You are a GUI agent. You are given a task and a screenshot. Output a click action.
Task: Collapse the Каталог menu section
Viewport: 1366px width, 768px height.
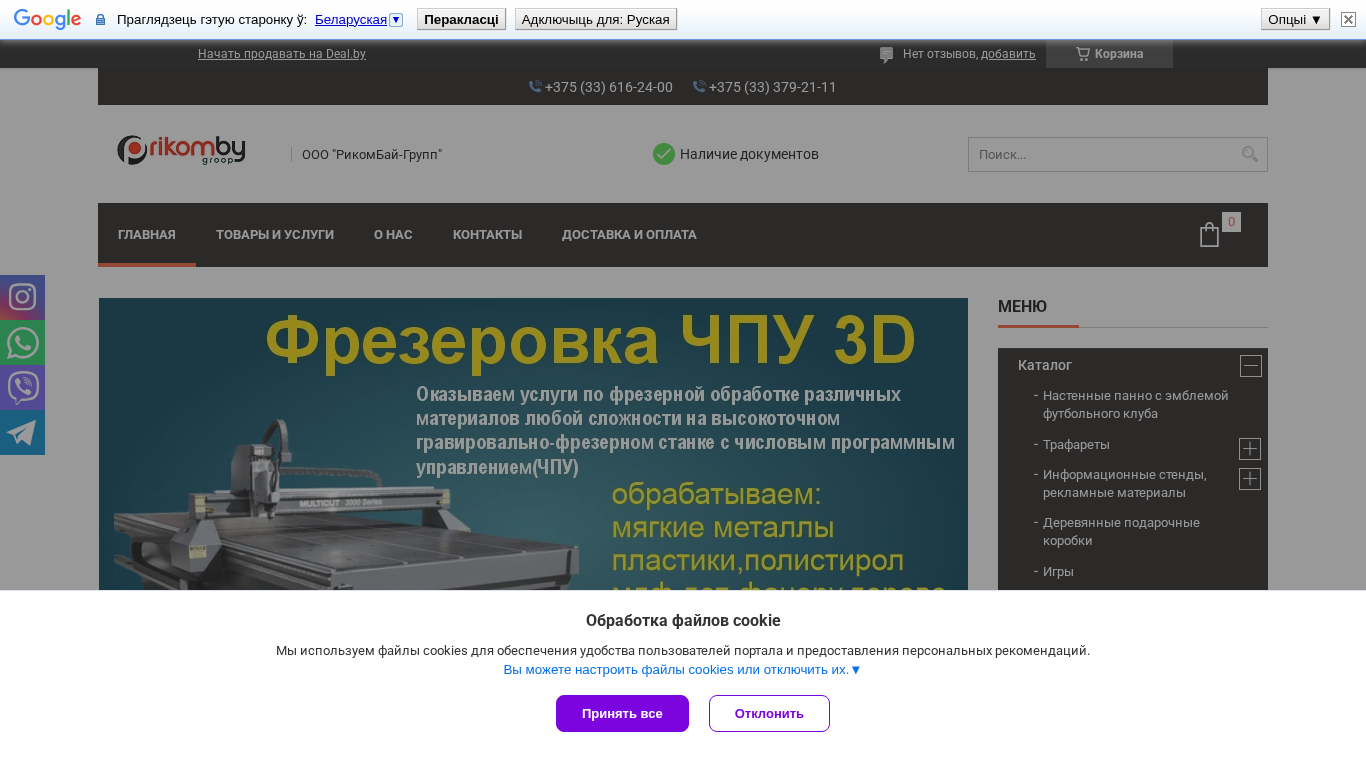[x=1250, y=365]
